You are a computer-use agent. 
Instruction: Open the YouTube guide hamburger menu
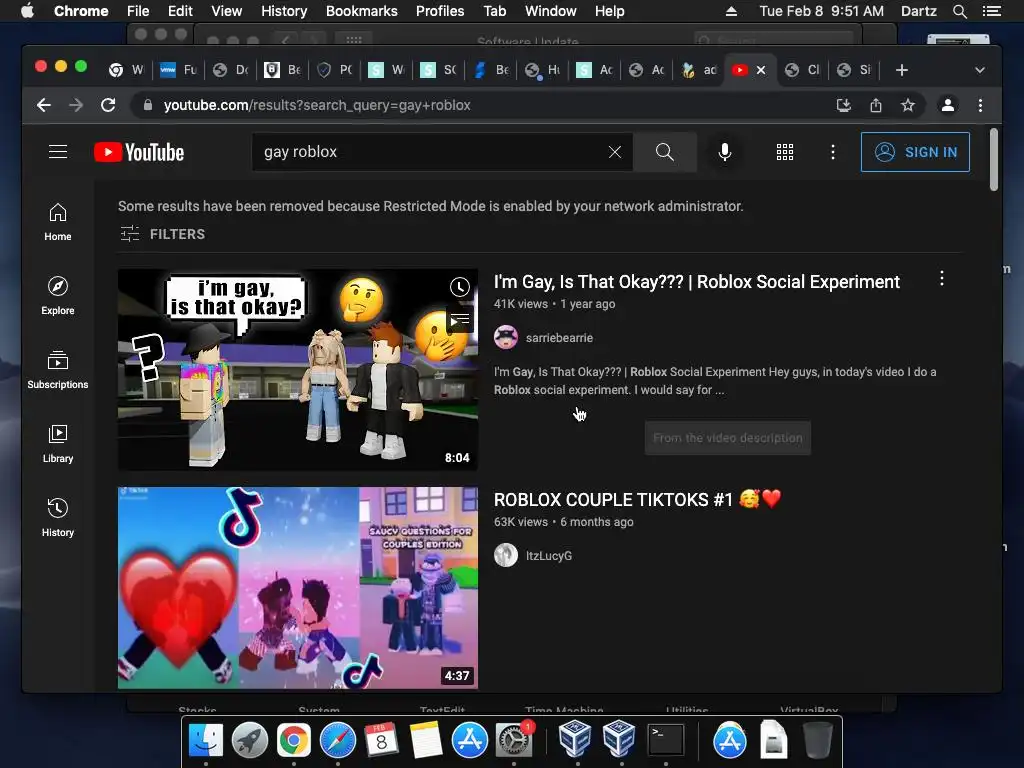click(x=58, y=152)
